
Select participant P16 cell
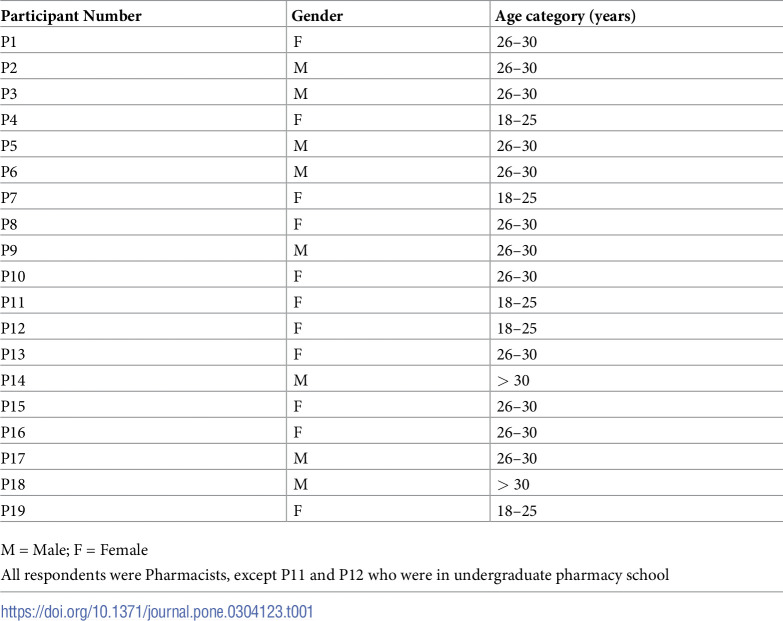(13, 432)
